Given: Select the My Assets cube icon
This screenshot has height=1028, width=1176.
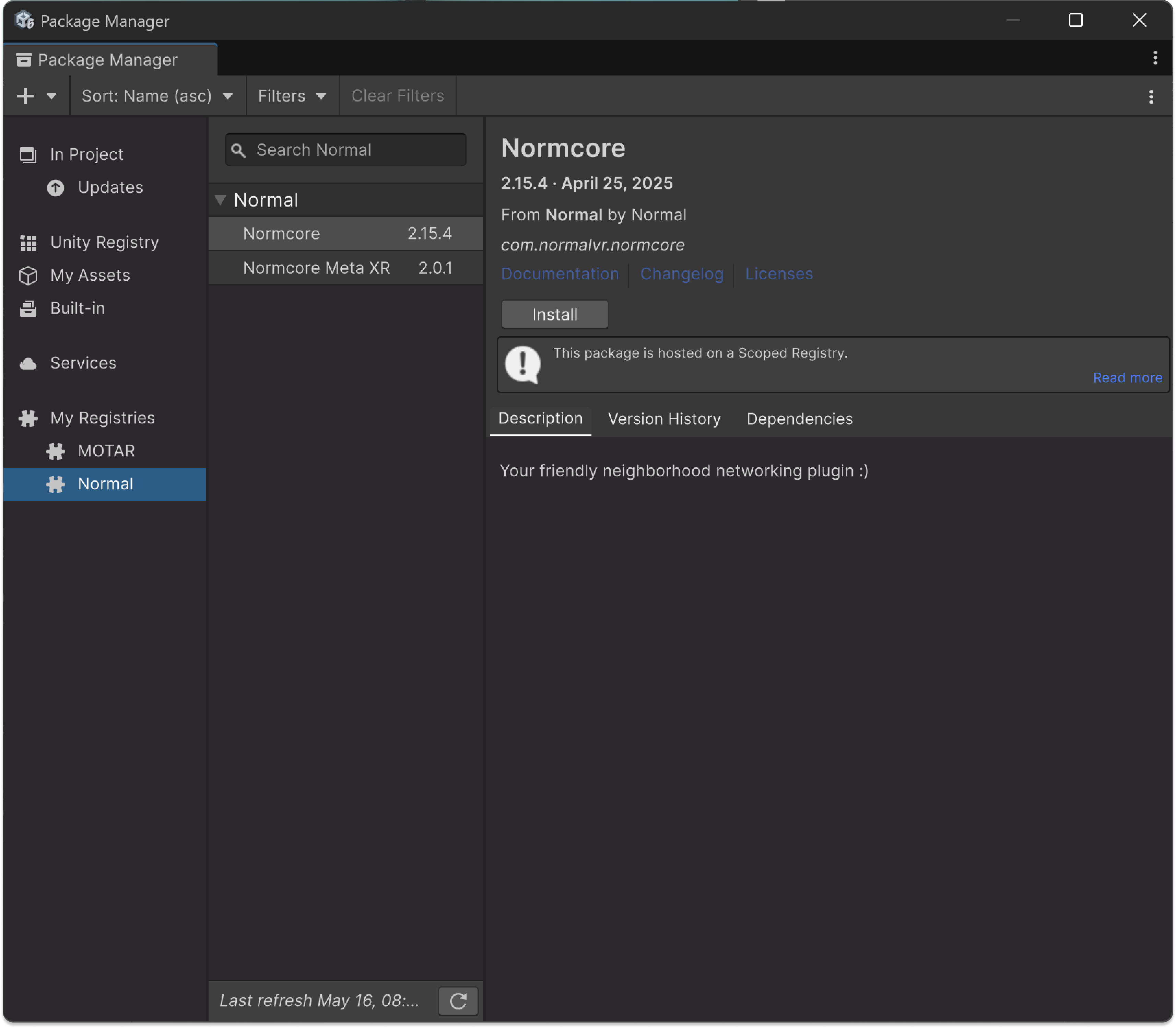Looking at the screenshot, I should [x=28, y=276].
